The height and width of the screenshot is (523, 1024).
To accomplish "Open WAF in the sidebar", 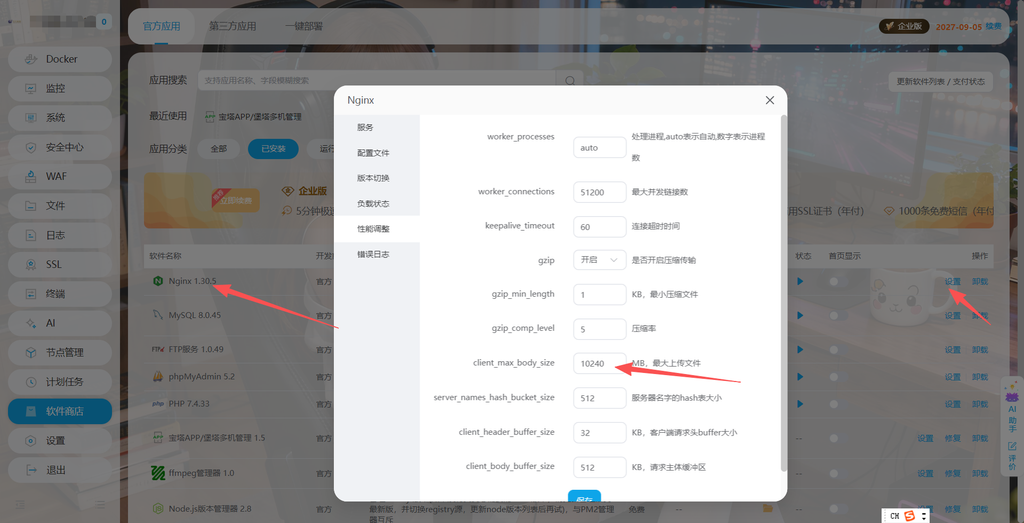I will coord(59,176).
